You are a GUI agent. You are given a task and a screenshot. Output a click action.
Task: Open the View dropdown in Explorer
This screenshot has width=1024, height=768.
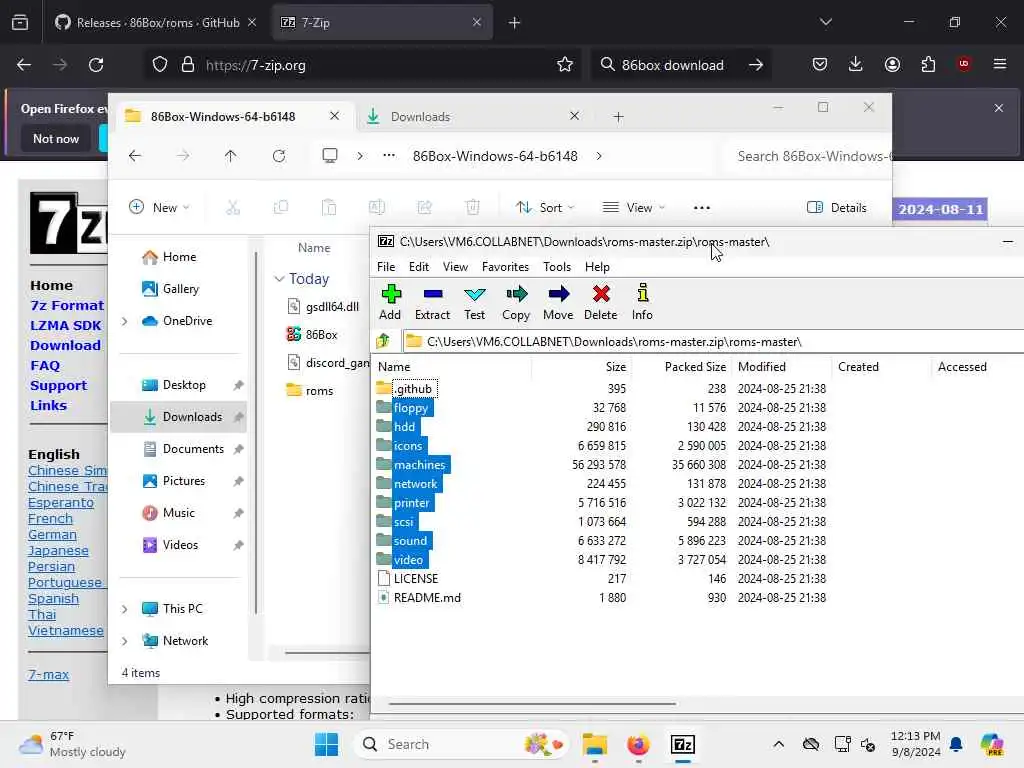[x=633, y=208]
